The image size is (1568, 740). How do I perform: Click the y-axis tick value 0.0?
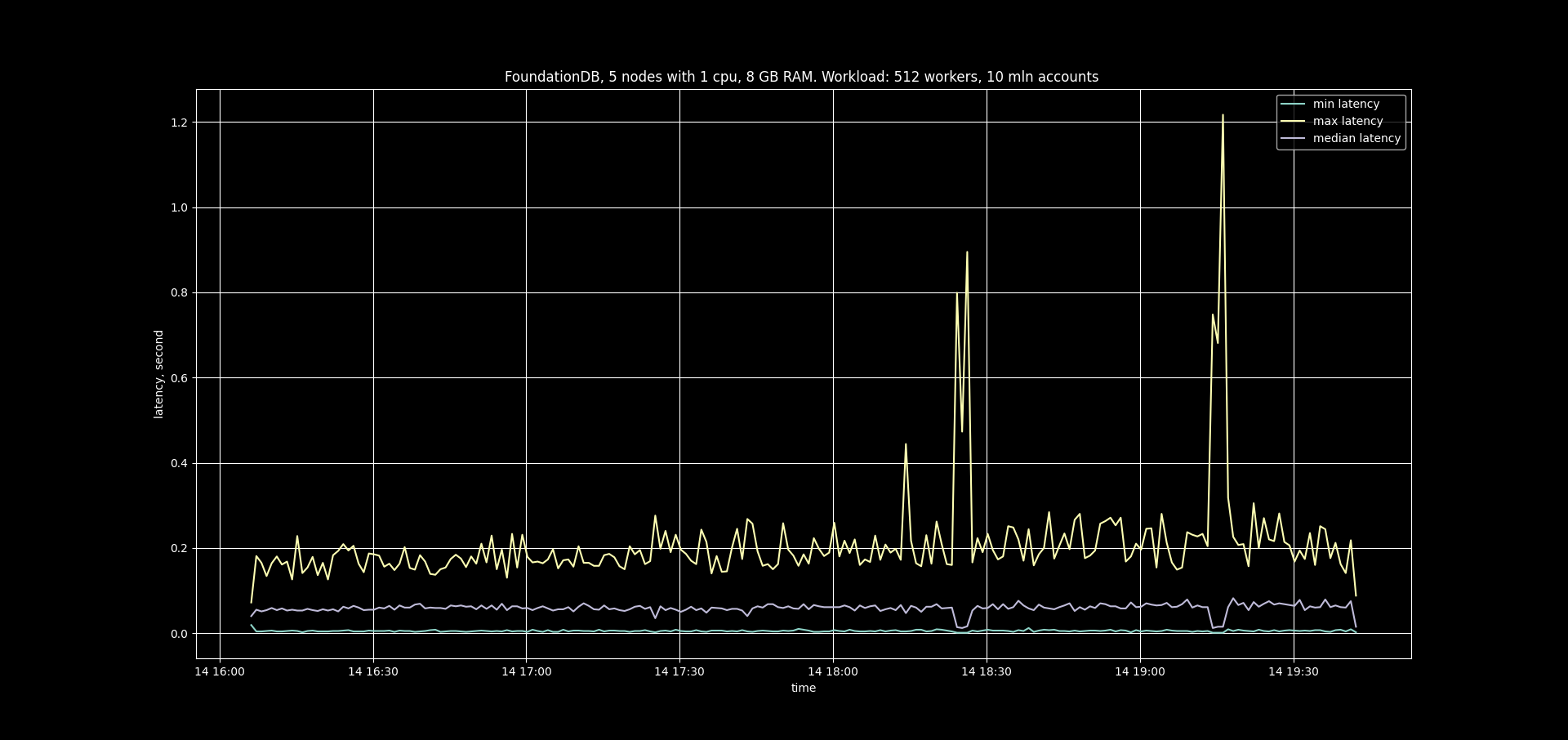click(x=179, y=634)
